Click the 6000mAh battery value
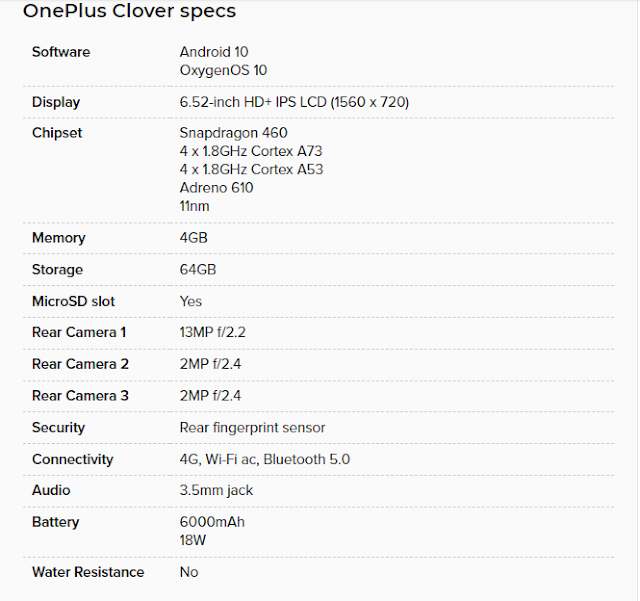The width and height of the screenshot is (640, 601). pyautogui.click(x=212, y=522)
